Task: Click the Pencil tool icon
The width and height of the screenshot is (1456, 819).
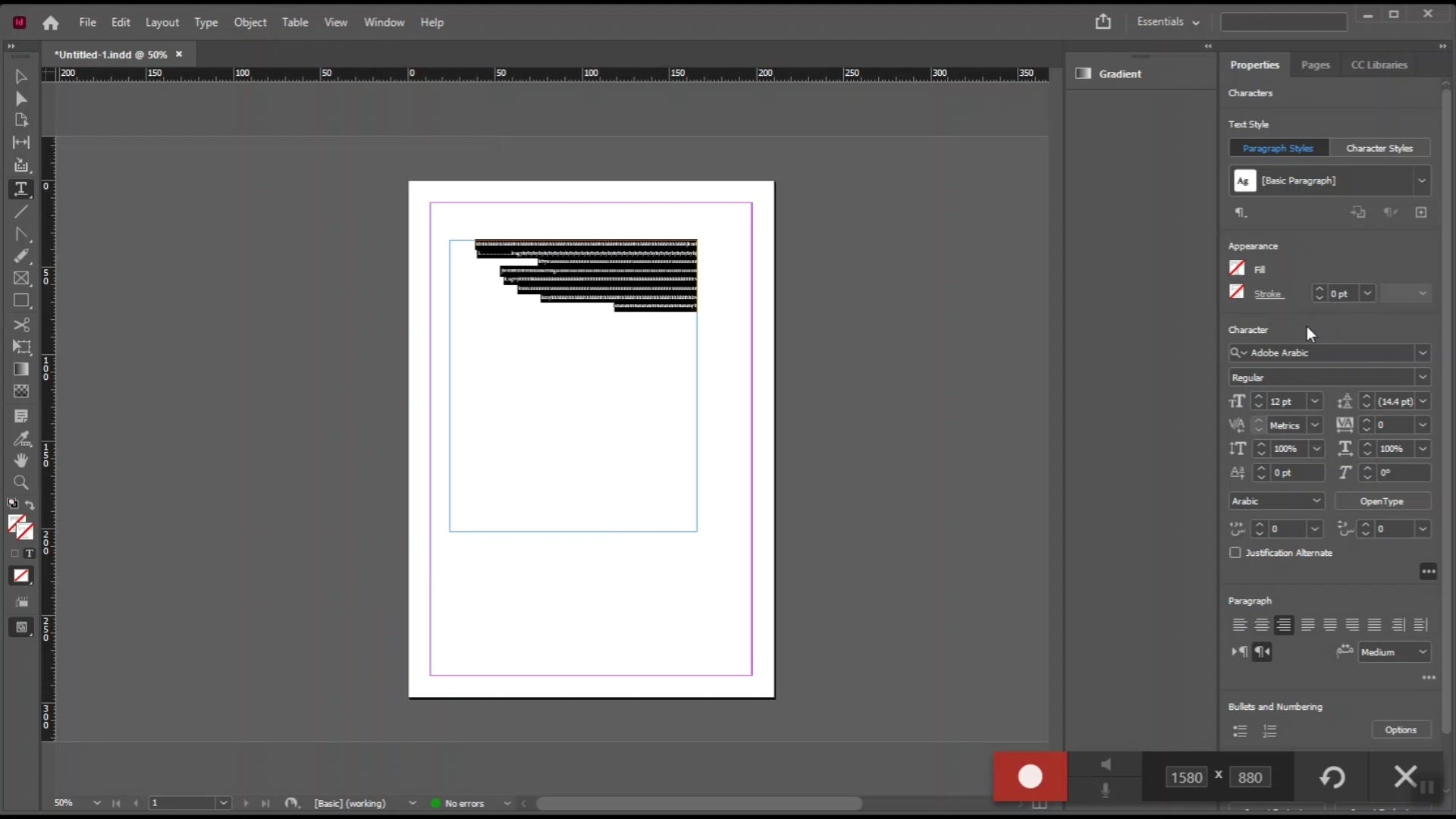Action: coord(21,256)
